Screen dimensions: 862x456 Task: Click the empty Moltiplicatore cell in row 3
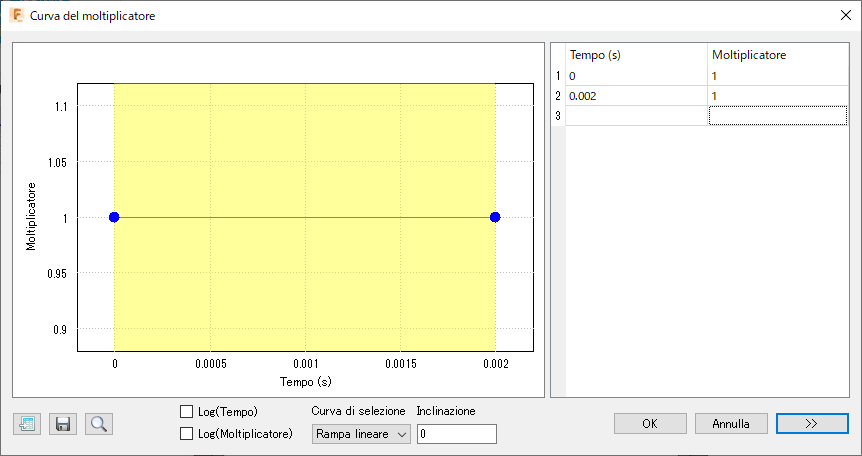pyautogui.click(x=778, y=116)
